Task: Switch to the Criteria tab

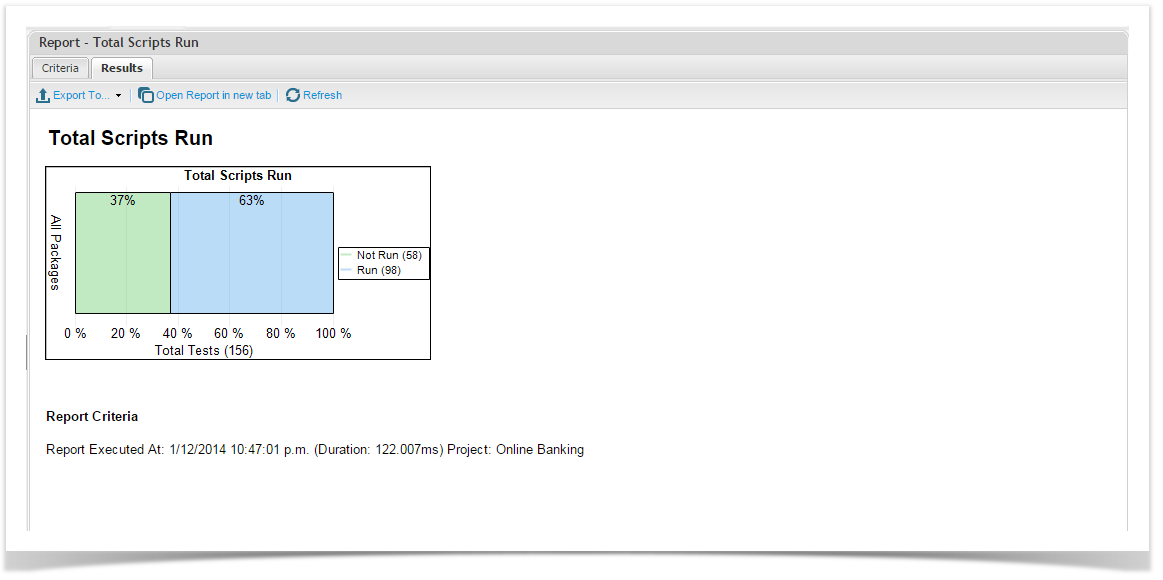Action: [60, 68]
